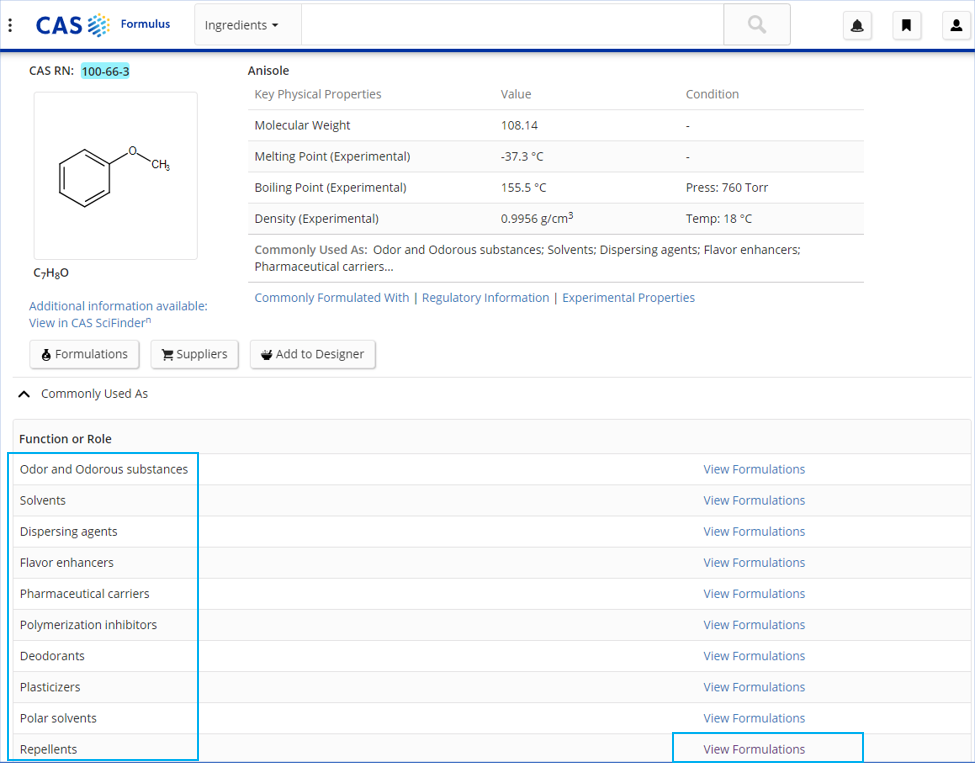Select the Anisole substance name

click(268, 70)
